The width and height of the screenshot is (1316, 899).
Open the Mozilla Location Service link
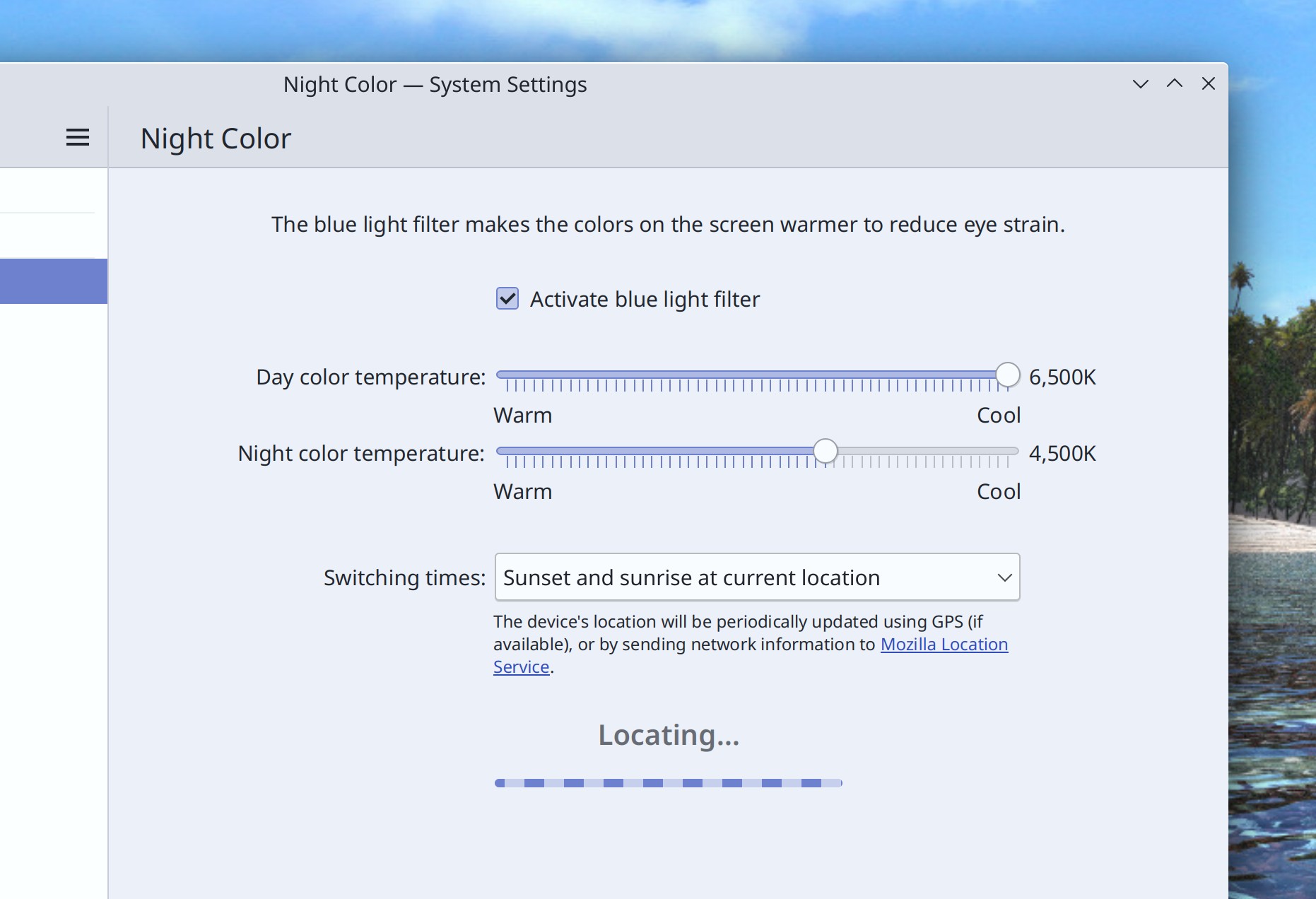pos(944,645)
